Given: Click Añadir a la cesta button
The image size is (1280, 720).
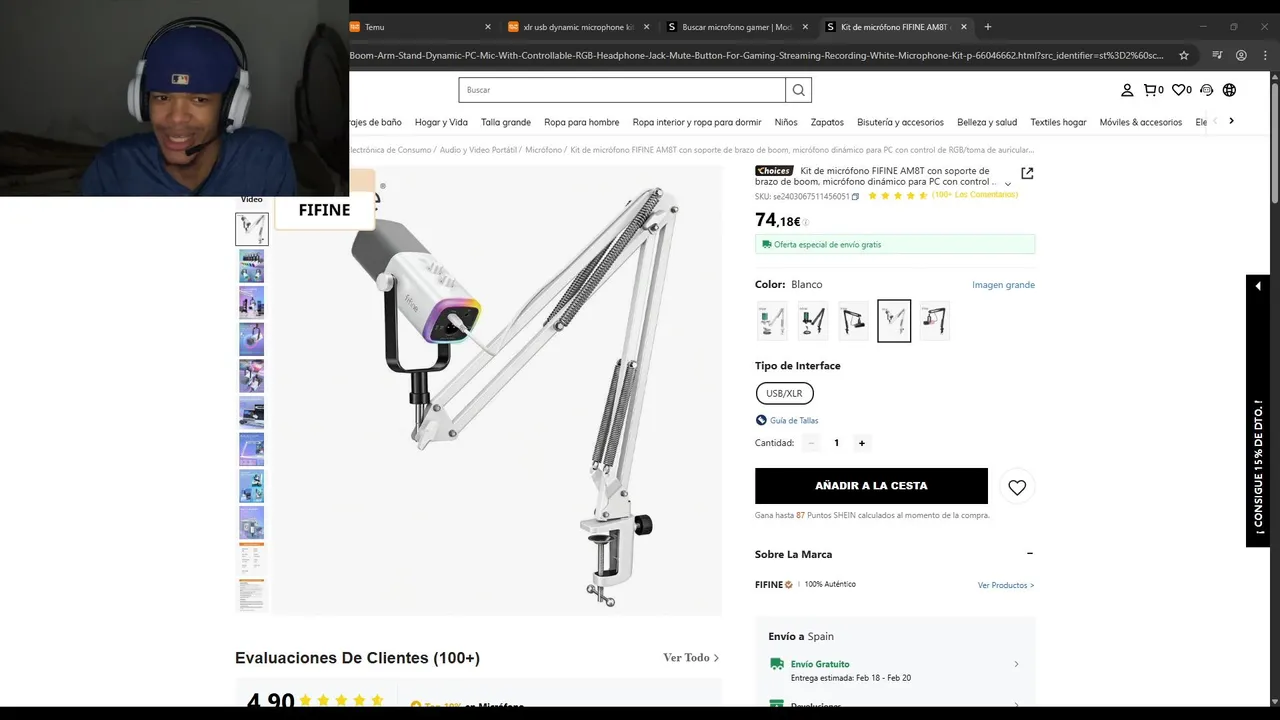Looking at the screenshot, I should (x=871, y=486).
